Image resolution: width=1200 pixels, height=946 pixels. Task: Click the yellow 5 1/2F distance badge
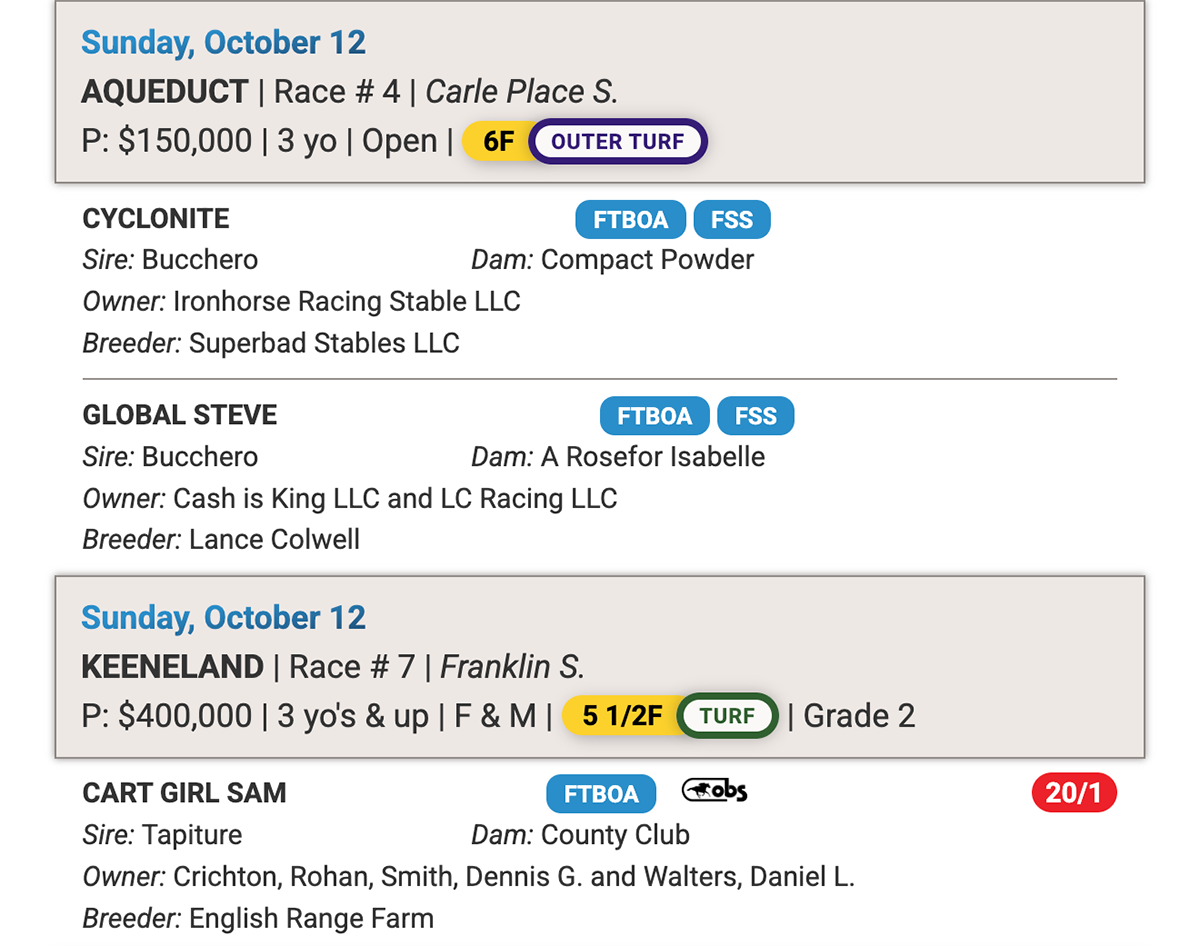pos(622,716)
